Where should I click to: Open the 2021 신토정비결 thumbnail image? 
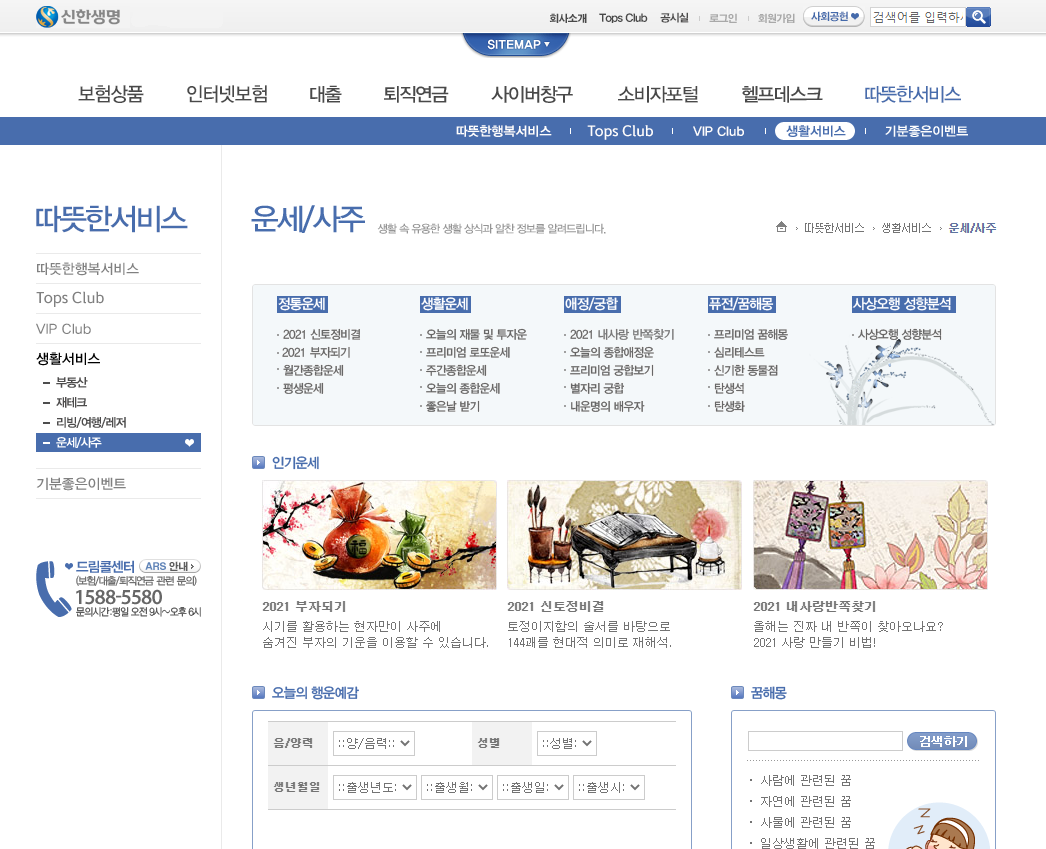(x=624, y=535)
